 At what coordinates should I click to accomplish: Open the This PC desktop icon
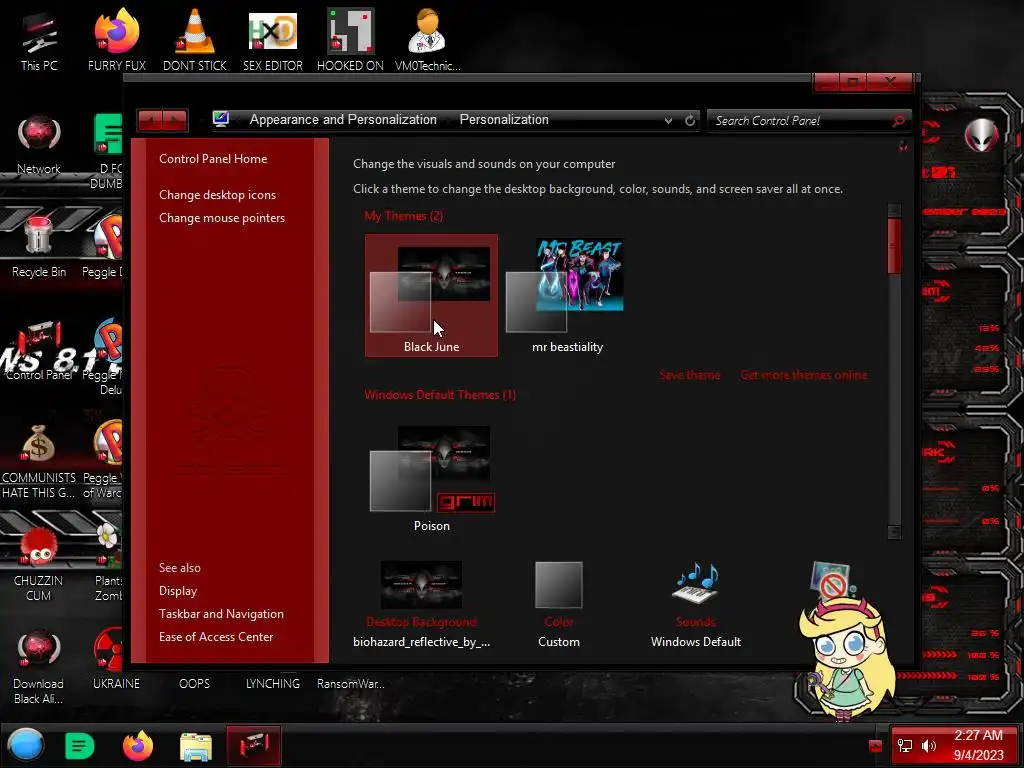pyautogui.click(x=39, y=40)
